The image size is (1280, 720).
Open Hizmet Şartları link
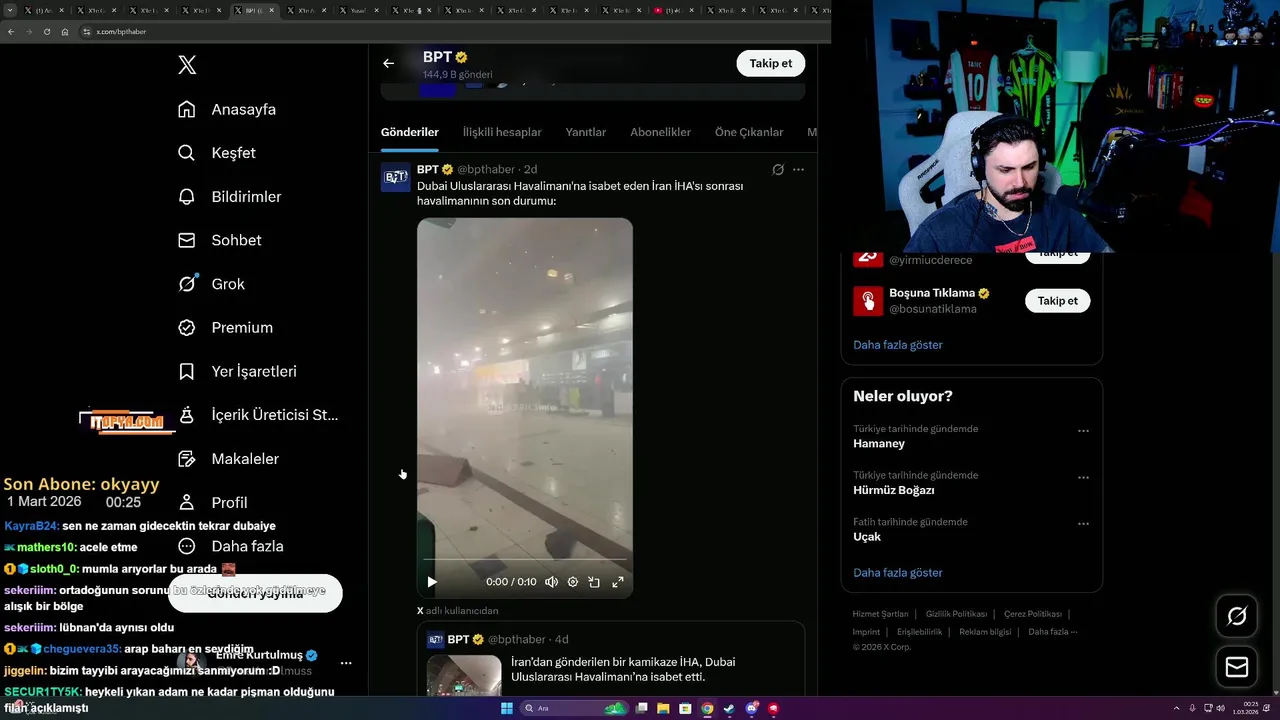click(880, 614)
